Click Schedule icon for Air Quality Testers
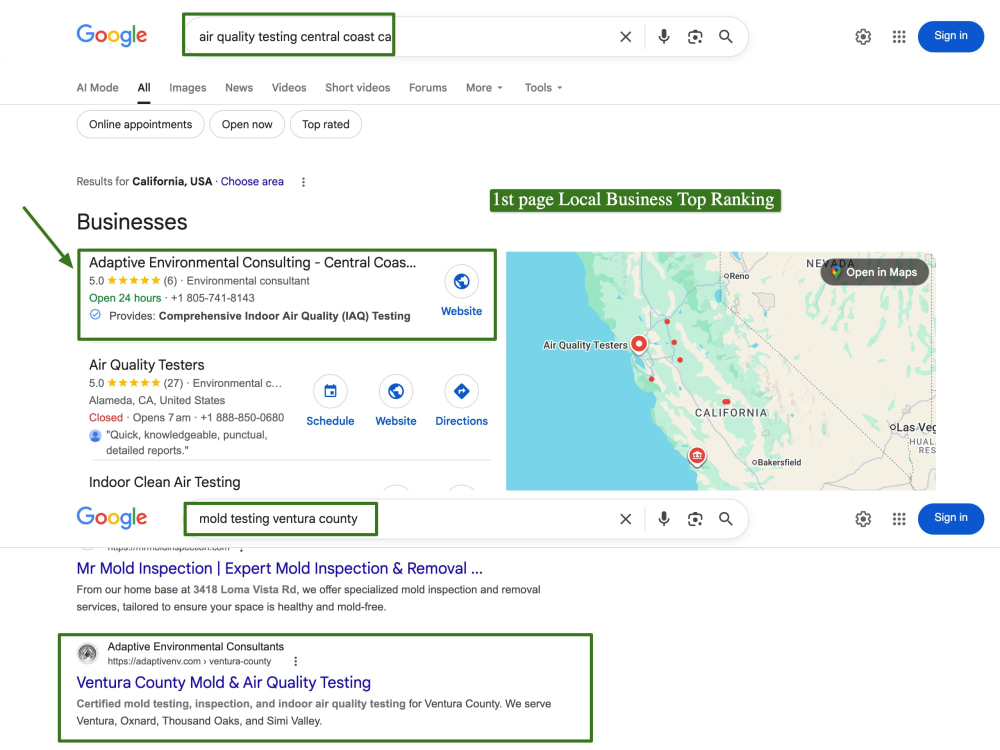The width and height of the screenshot is (1000, 750). click(x=330, y=391)
